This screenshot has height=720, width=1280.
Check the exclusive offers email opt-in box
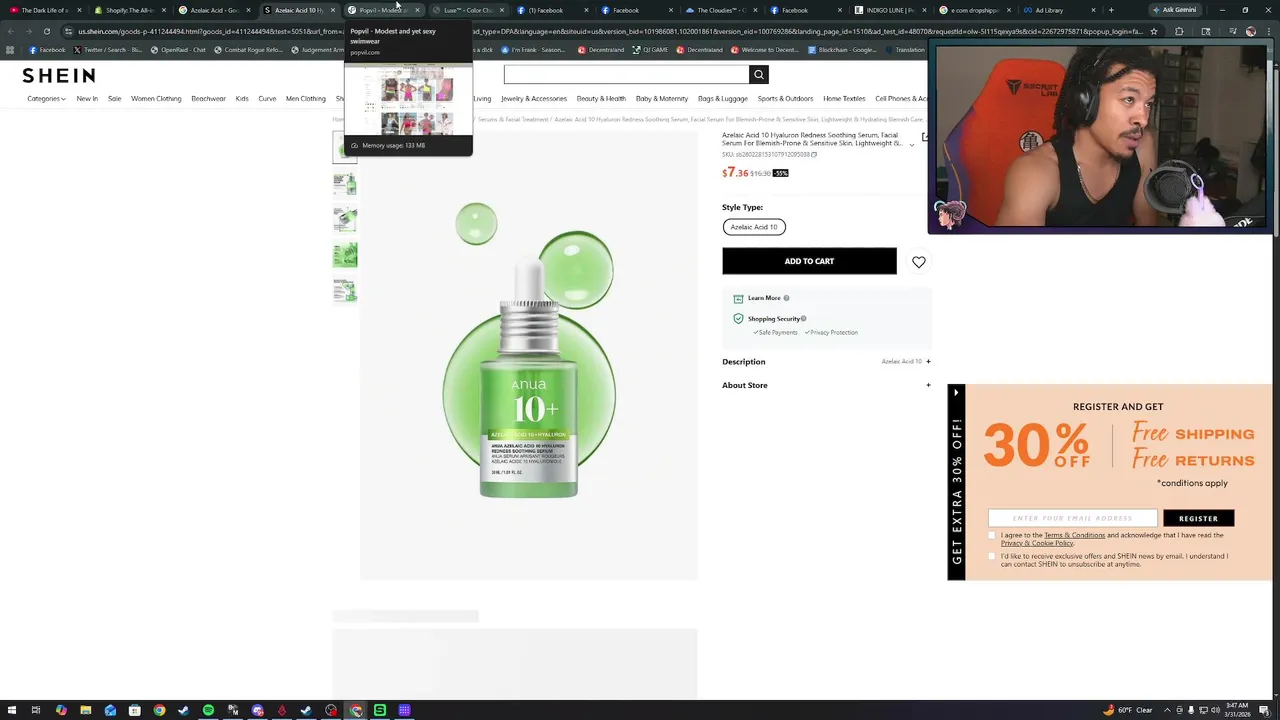992,556
